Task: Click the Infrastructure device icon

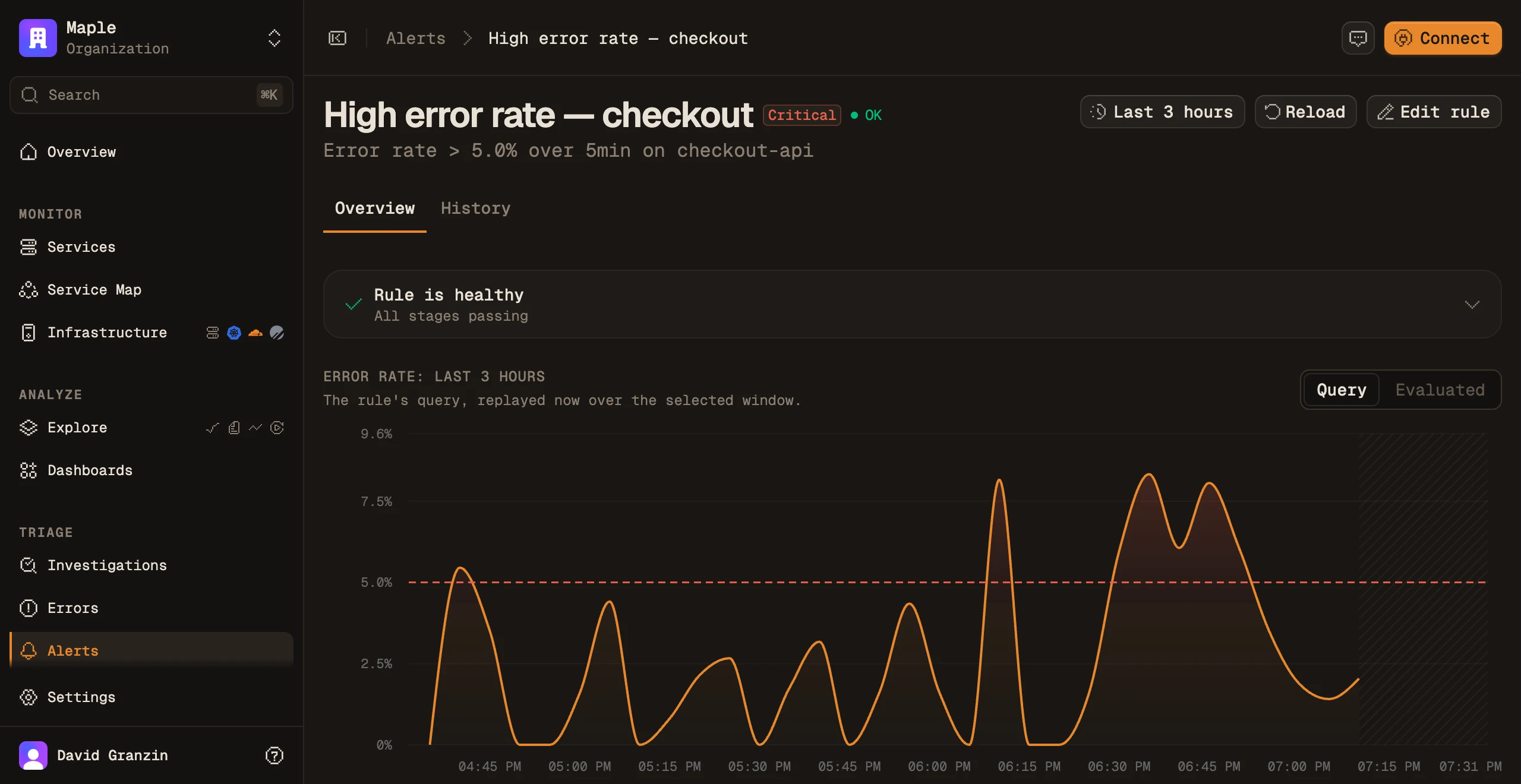Action: coord(28,333)
